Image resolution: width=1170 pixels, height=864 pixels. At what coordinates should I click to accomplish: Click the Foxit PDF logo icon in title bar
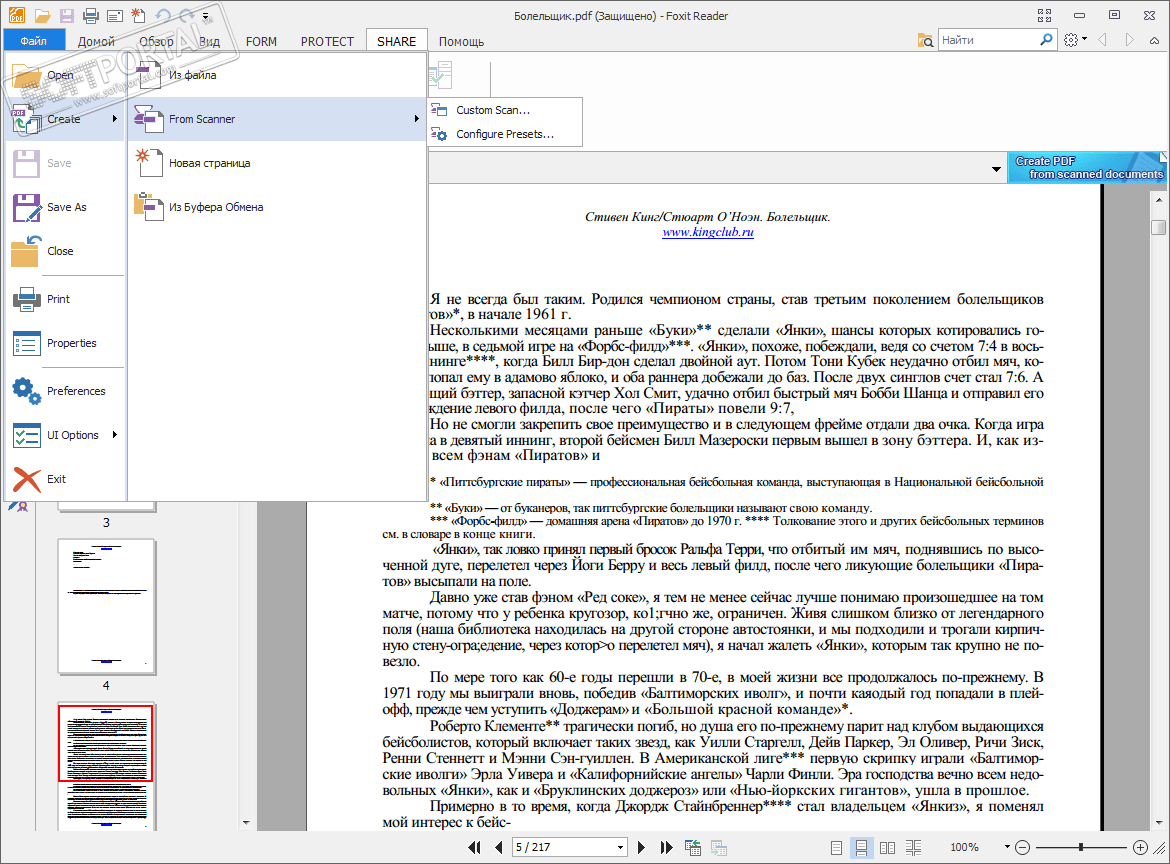click(x=15, y=16)
